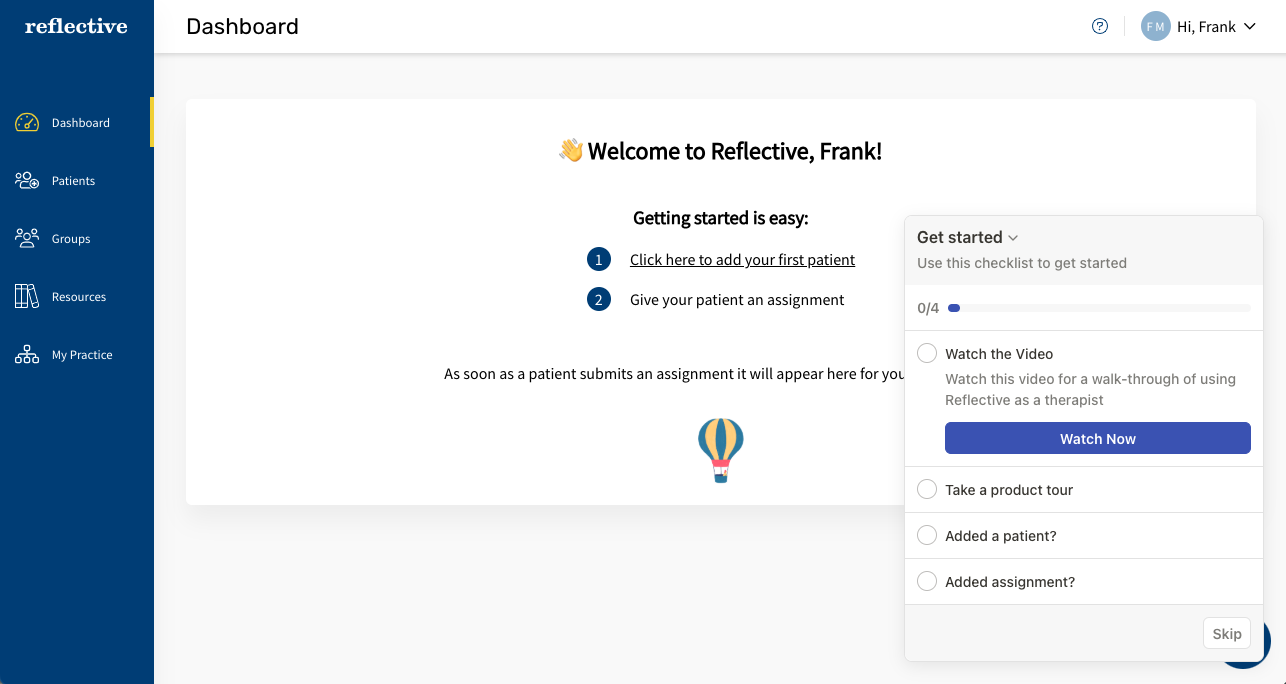The image size is (1286, 684).
Task: Tick the Added a patient circle
Action: tap(927, 535)
